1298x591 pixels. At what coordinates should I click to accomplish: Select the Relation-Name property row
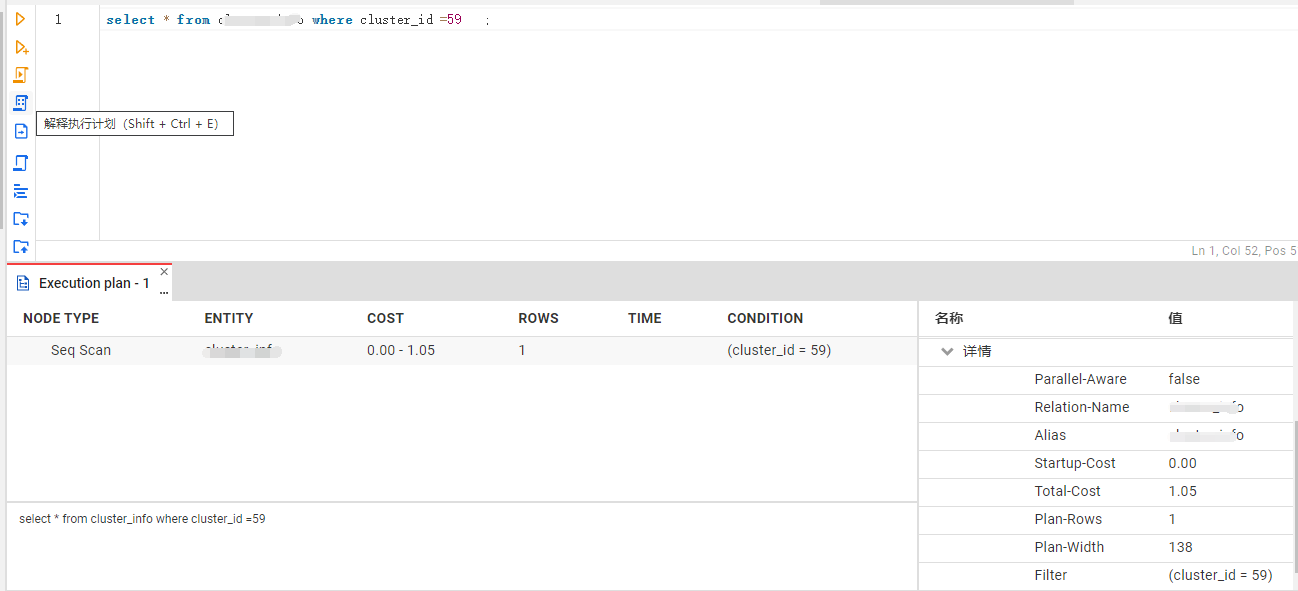click(x=1105, y=408)
